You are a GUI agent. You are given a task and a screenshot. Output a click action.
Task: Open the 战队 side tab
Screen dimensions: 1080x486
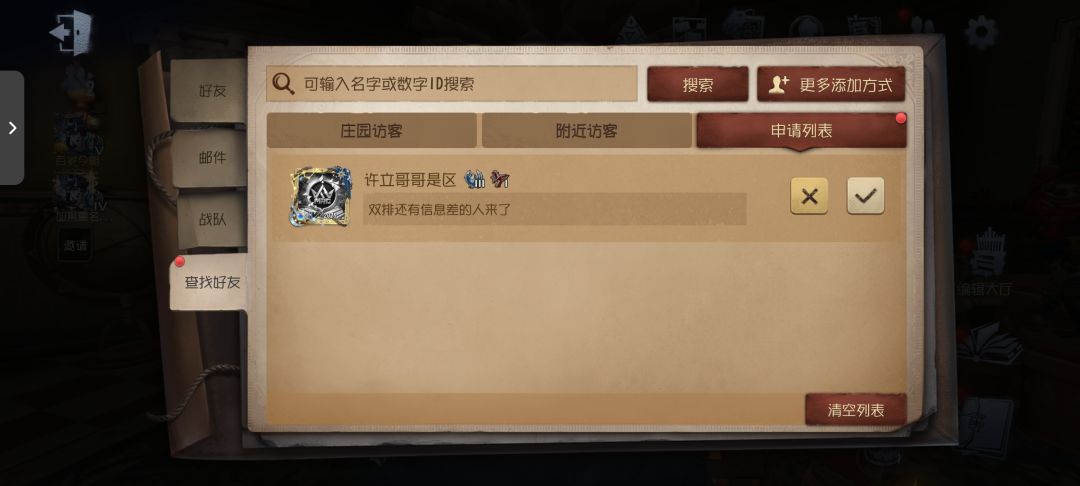[212, 220]
